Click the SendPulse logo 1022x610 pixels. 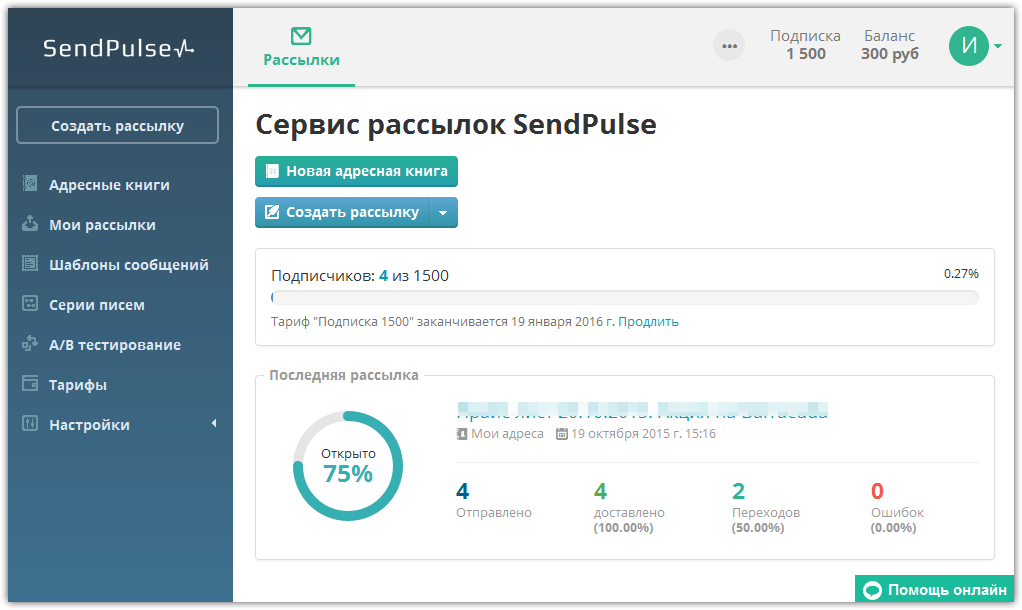(x=119, y=48)
